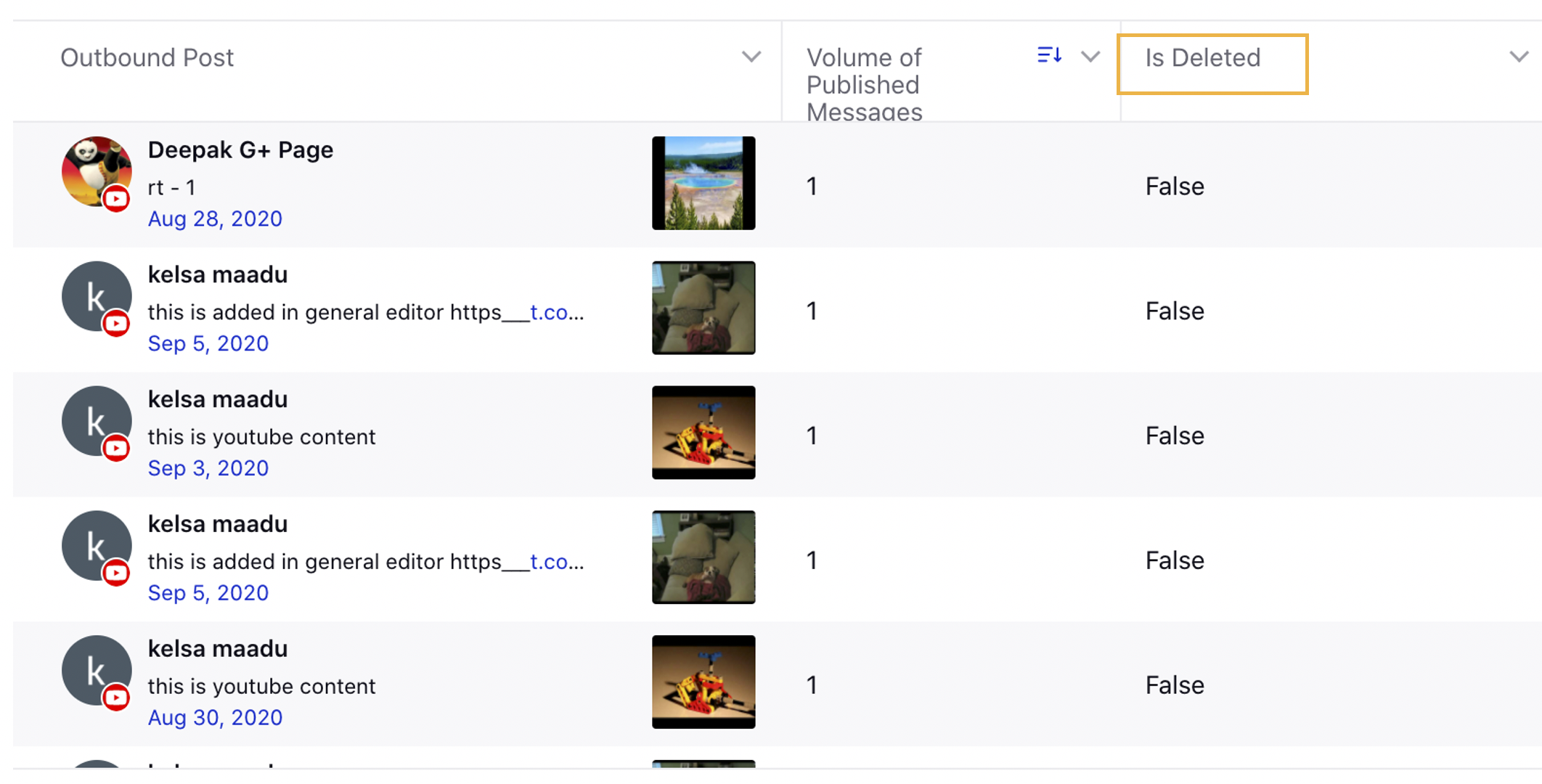
Task: Click the Outbound Post column header
Action: coord(147,57)
